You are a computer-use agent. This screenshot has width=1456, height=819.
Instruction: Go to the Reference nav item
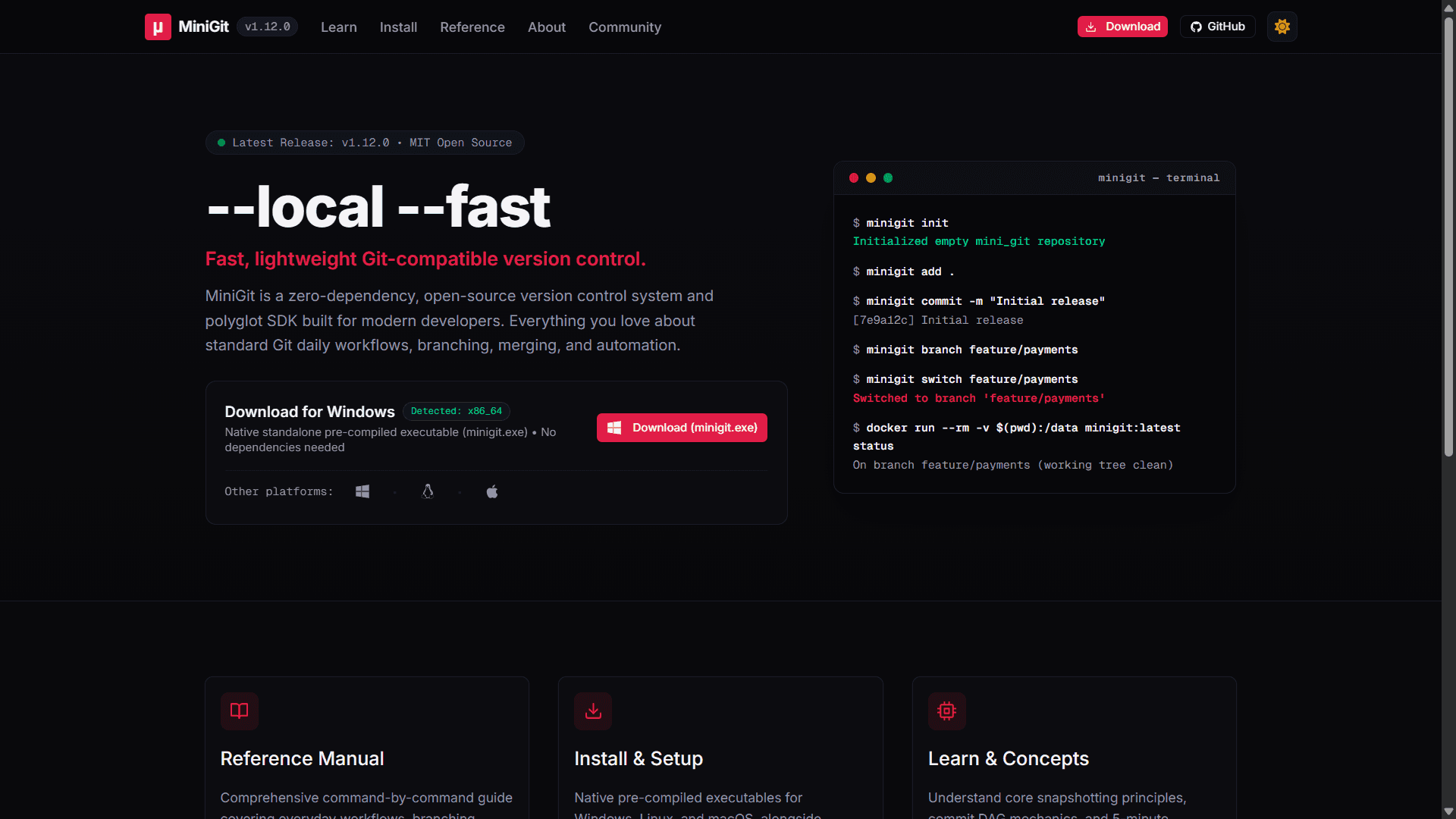(x=472, y=27)
